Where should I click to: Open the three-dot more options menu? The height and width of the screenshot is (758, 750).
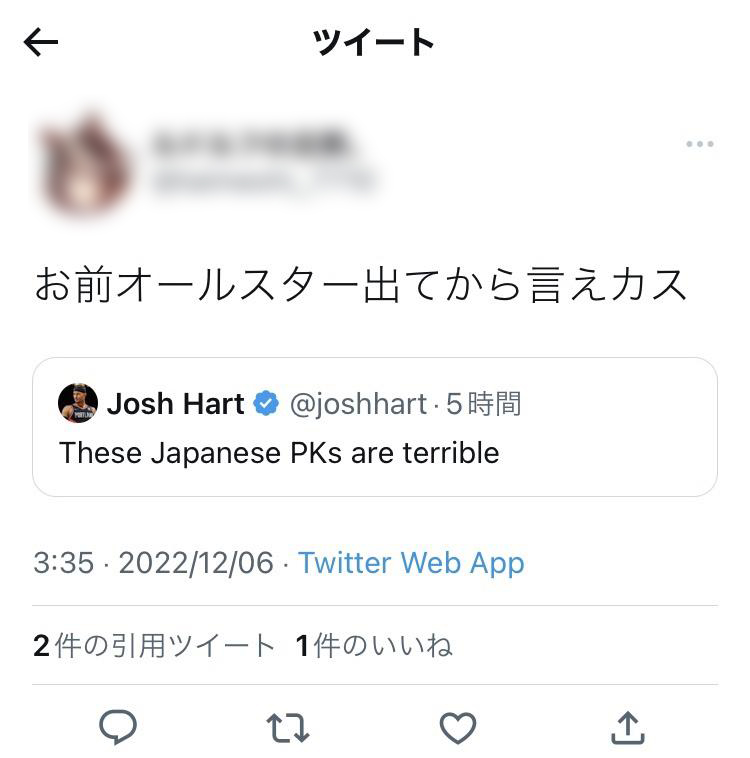coord(699,144)
